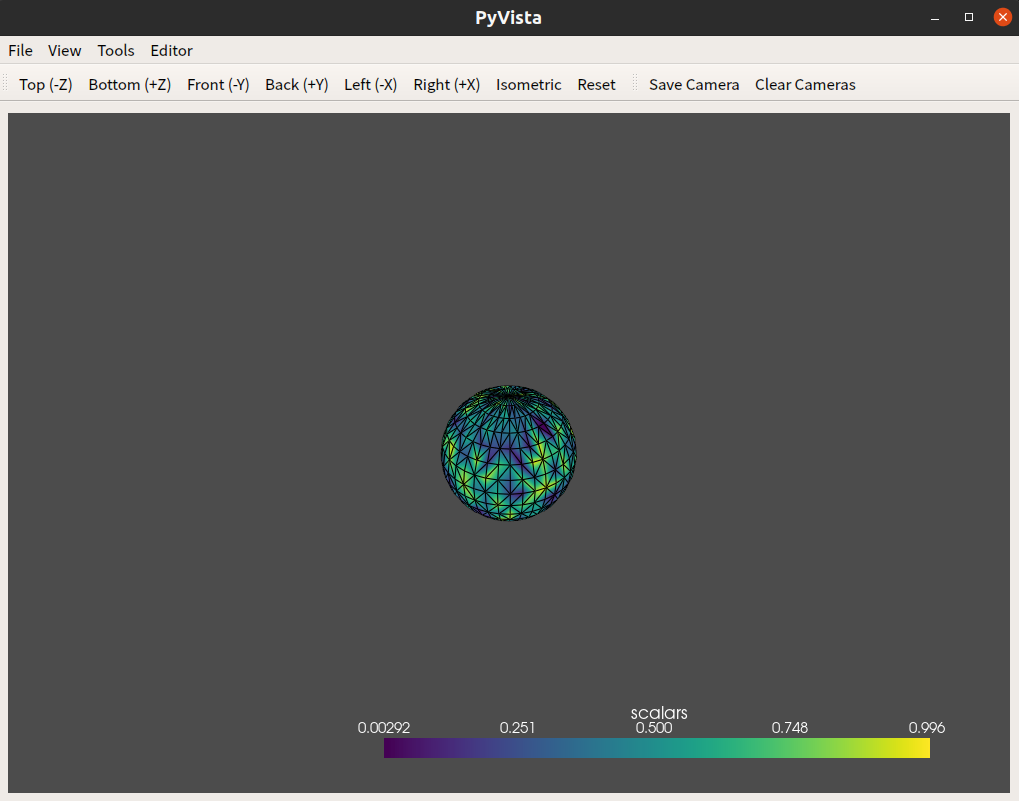Maximize the PyVista window

click(969, 18)
